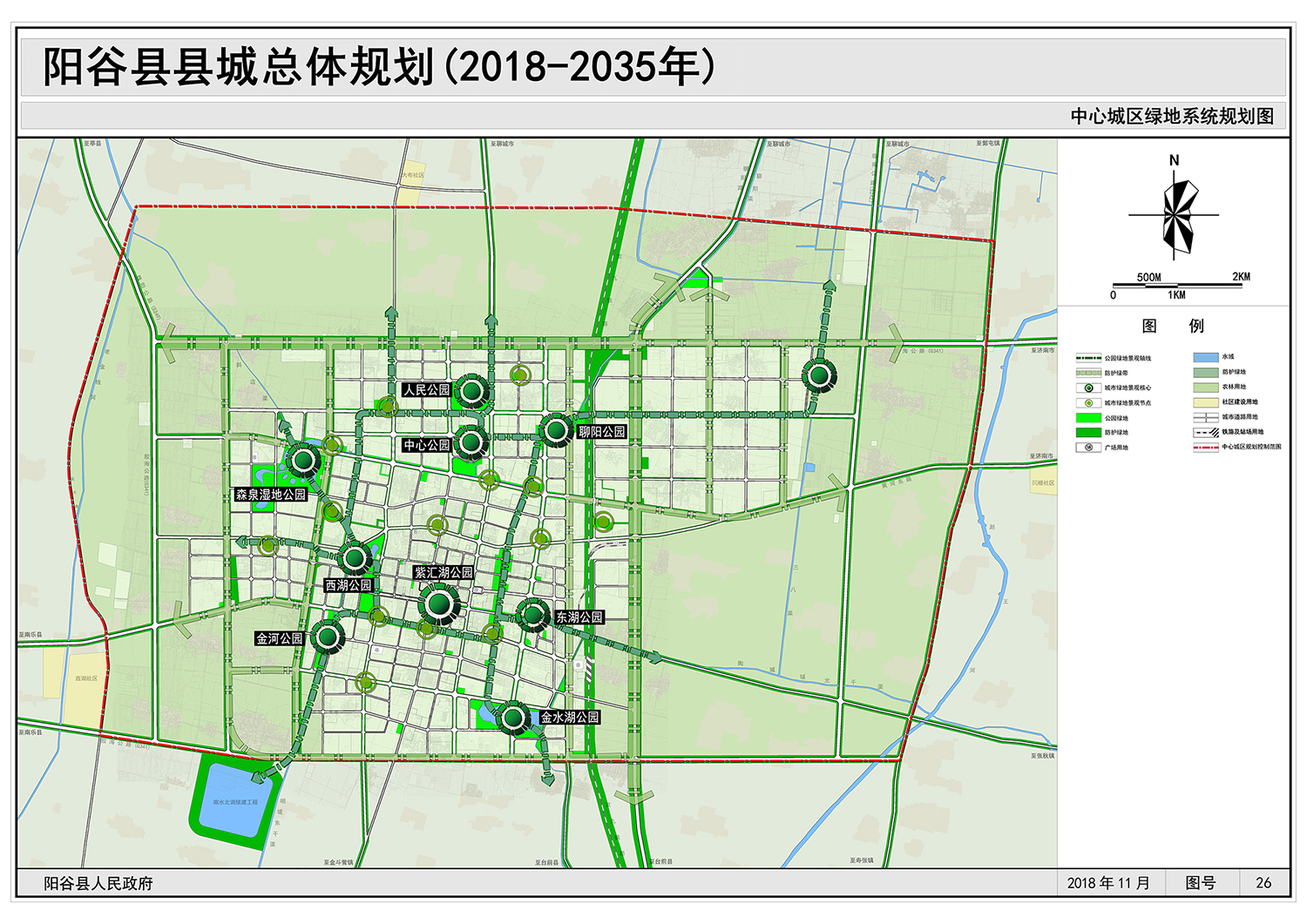This screenshot has height=924, width=1307.
Task: Click the 社区建设用地 yellow legend swatch
Action: click(1205, 402)
